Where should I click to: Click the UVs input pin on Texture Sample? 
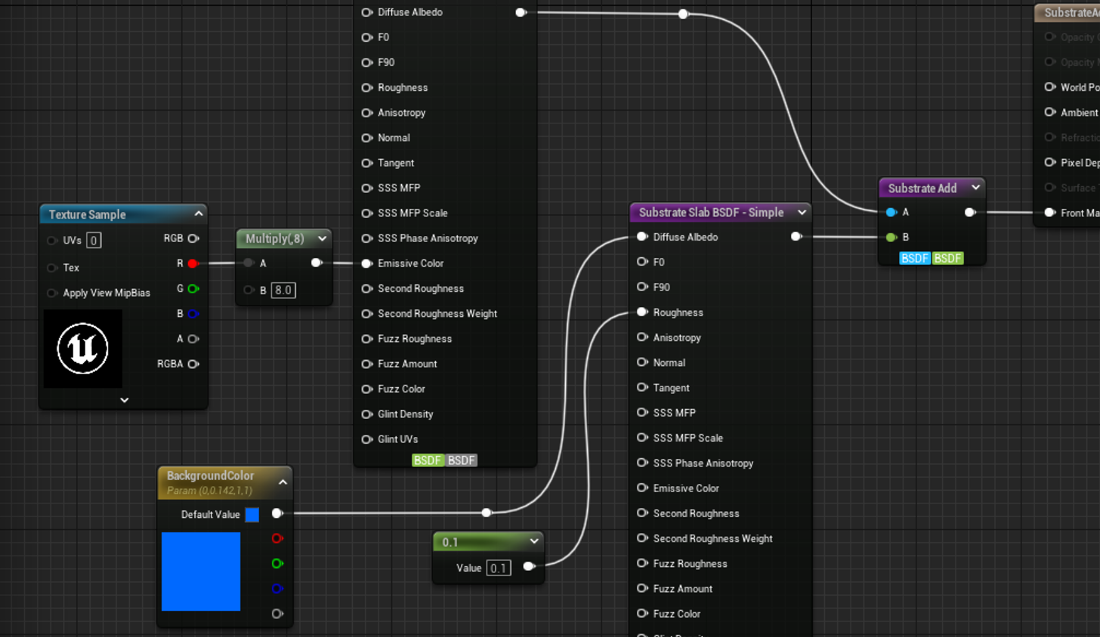click(x=51, y=241)
